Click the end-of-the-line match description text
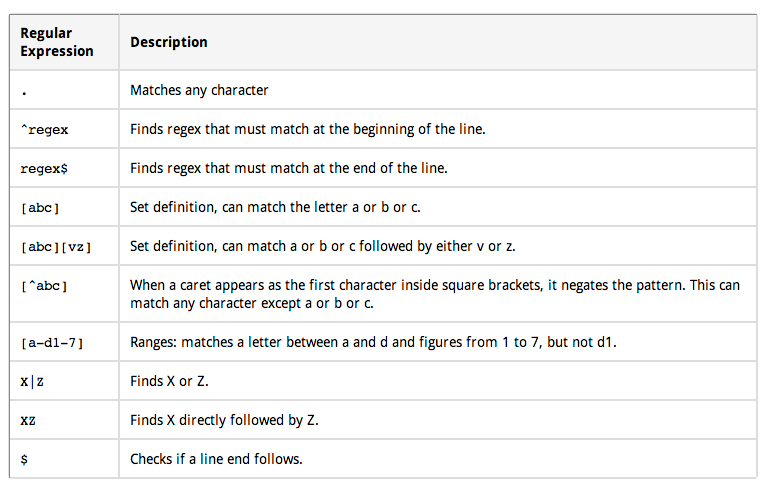Screen dimensions: 763x494 pyautogui.click(x=288, y=168)
